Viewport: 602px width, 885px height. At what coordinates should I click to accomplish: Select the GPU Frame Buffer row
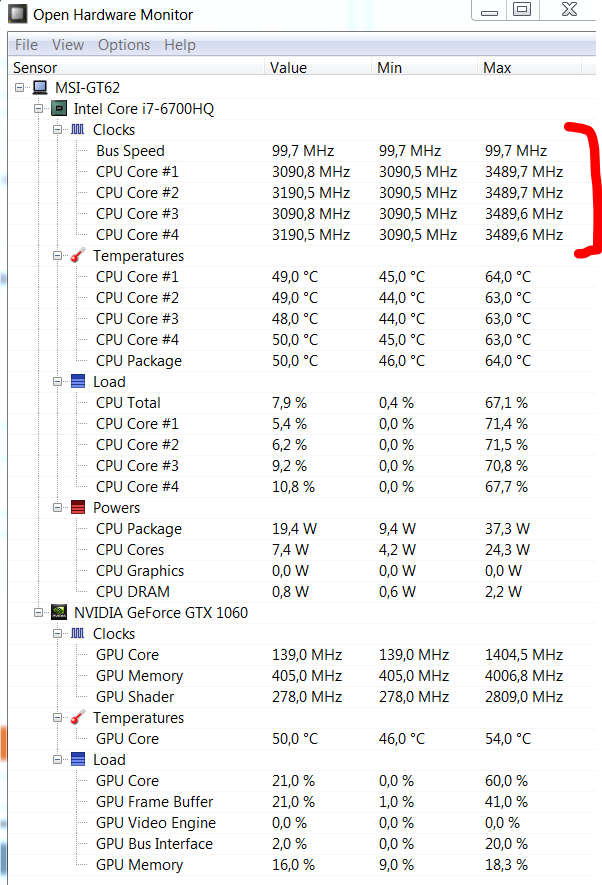(x=302, y=801)
